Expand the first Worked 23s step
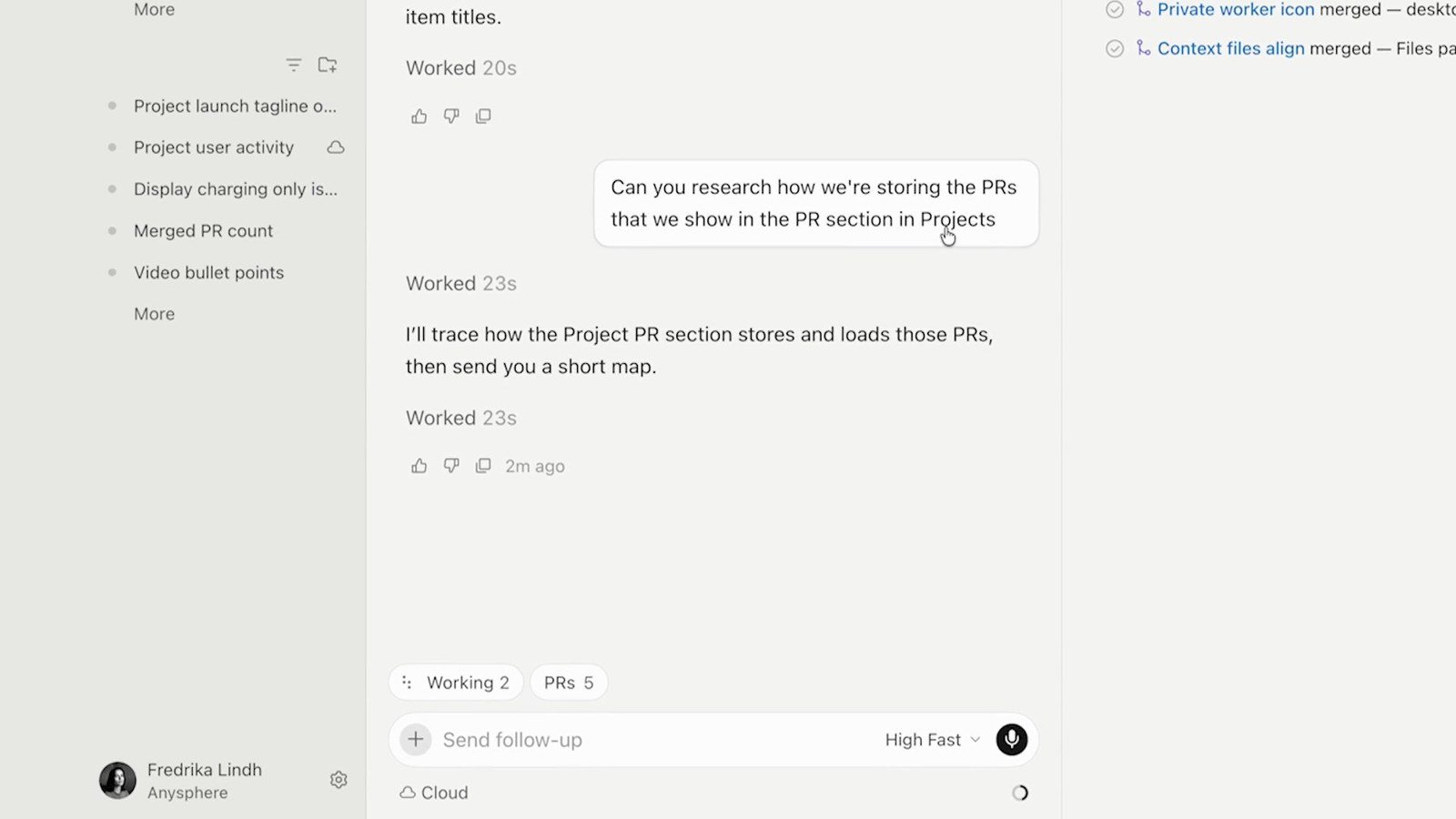Viewport: 1456px width, 819px height. coord(461,284)
